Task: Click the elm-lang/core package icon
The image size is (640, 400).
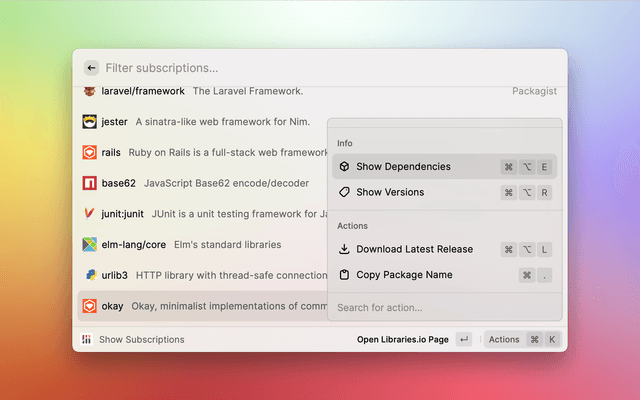Action: pos(89,244)
